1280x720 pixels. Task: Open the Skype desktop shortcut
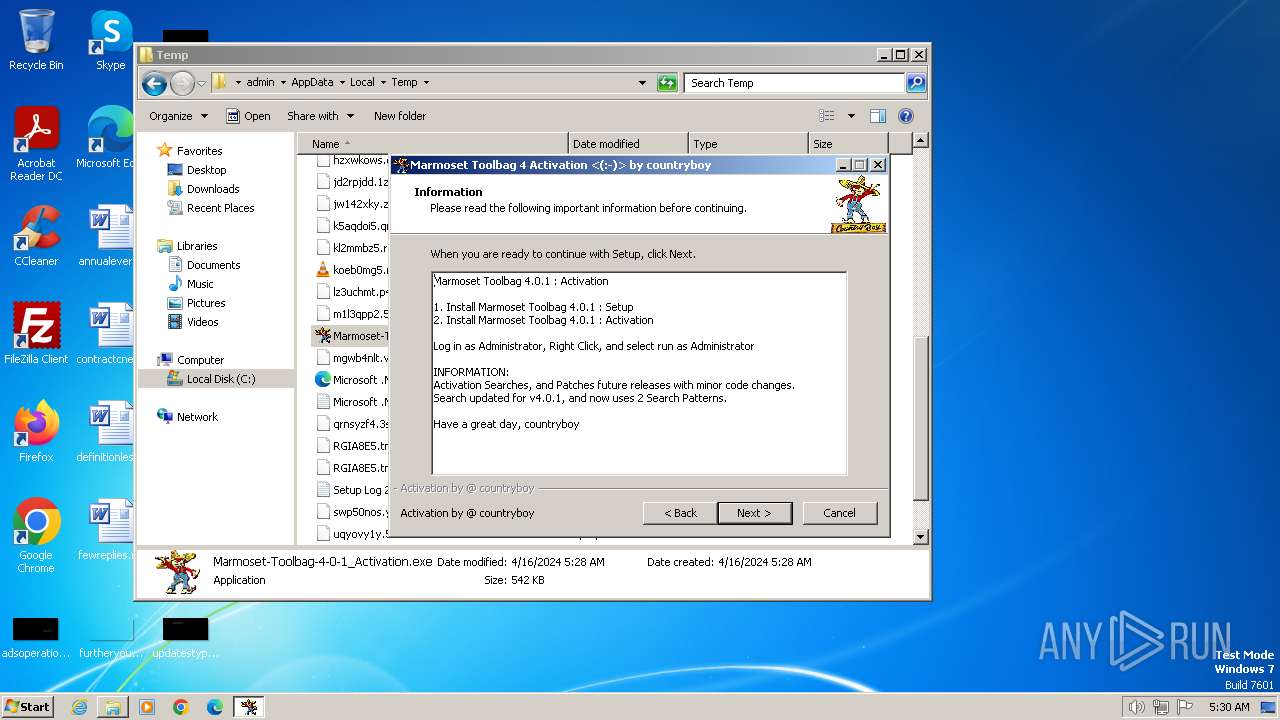coord(110,40)
